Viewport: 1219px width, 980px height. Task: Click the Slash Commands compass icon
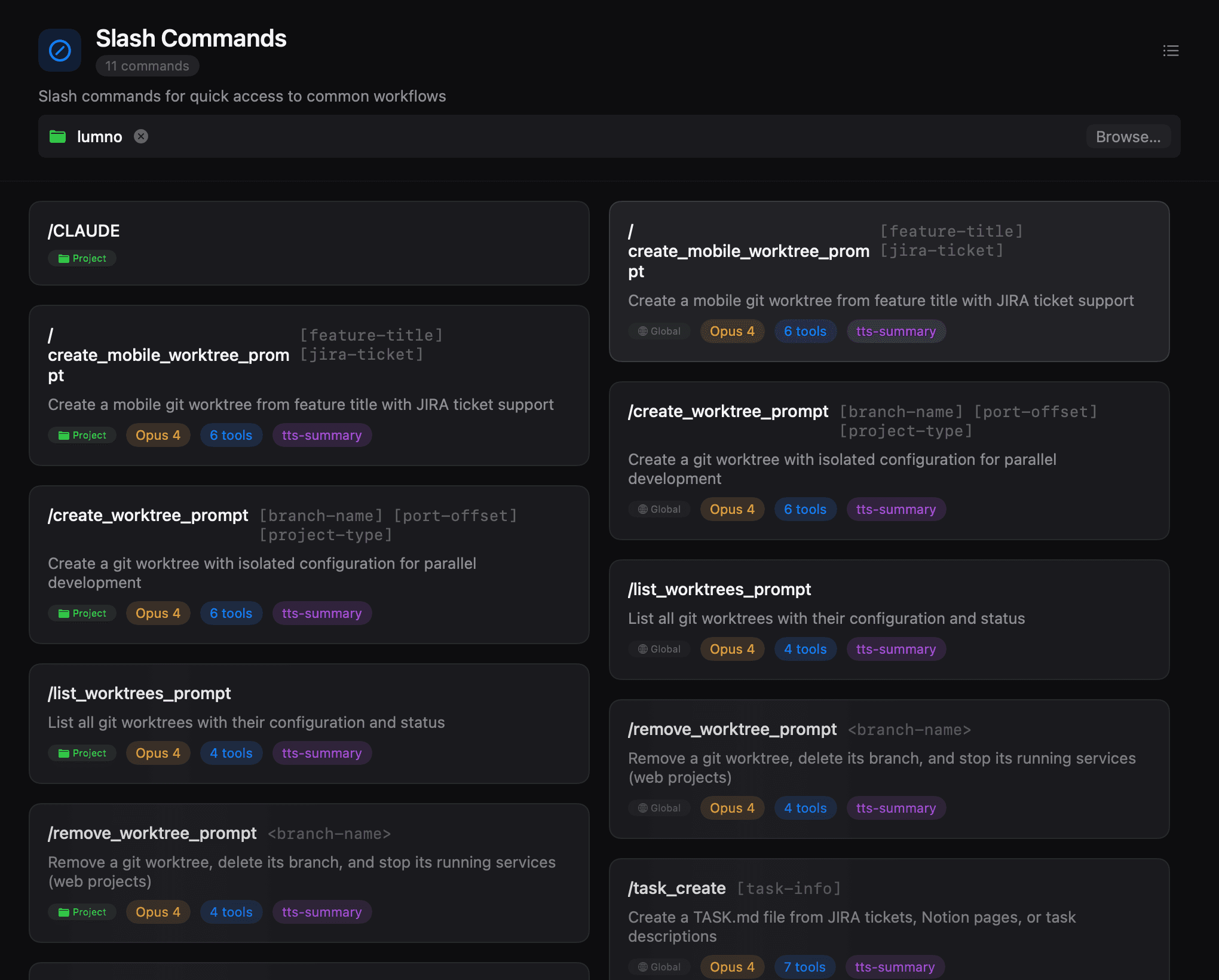[60, 50]
